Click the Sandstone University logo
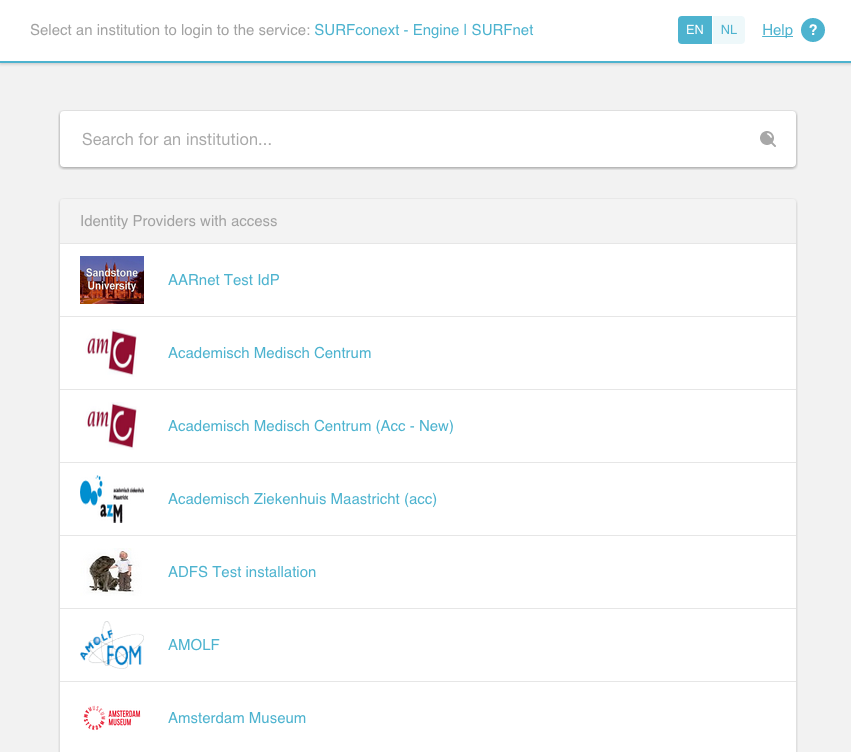This screenshot has height=752, width=851. pos(112,280)
